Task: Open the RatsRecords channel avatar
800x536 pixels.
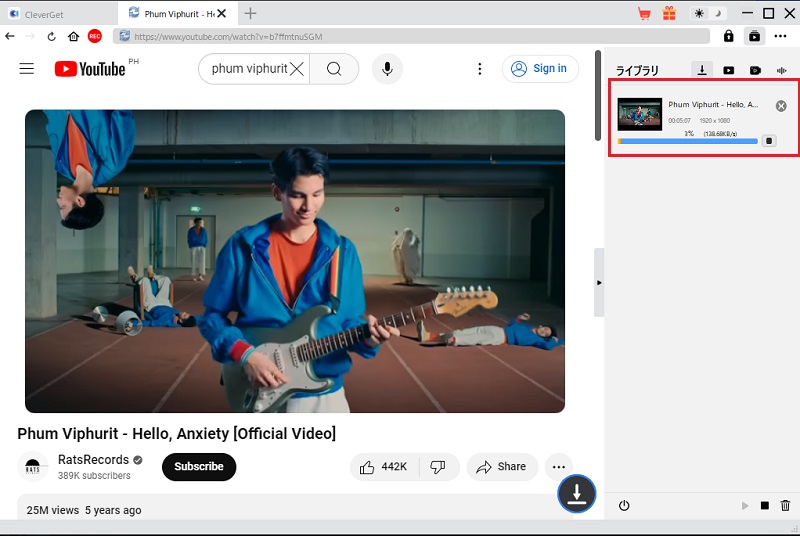Action: point(32,467)
